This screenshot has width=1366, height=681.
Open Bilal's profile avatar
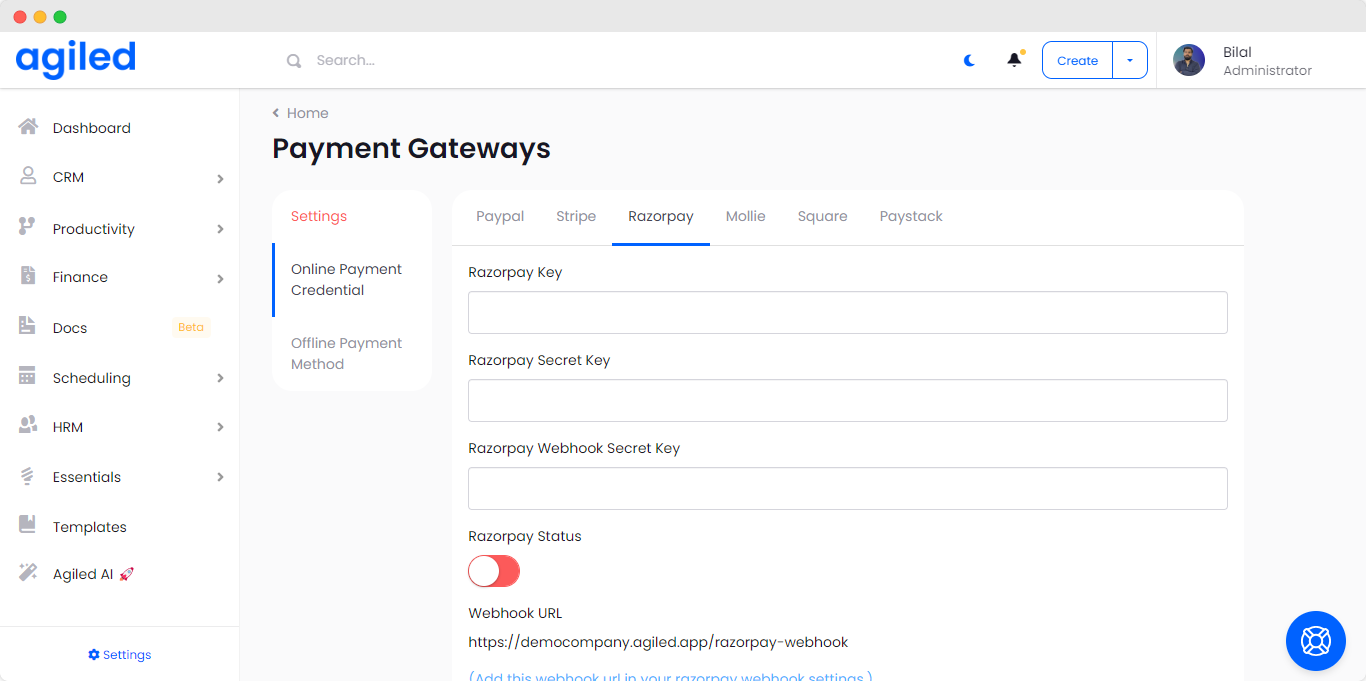1189,60
